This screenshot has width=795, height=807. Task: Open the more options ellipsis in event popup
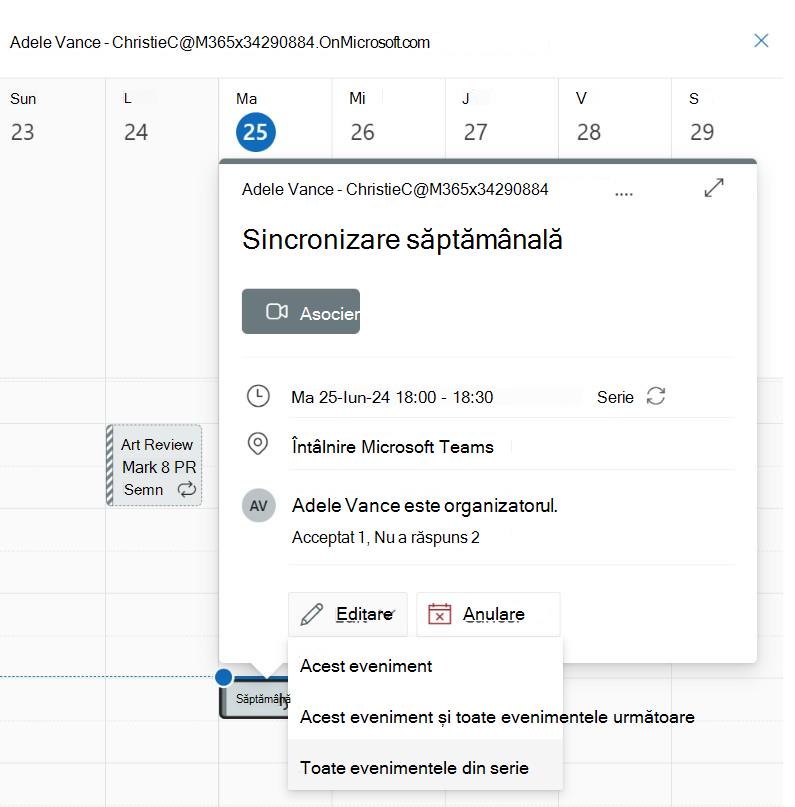point(624,194)
